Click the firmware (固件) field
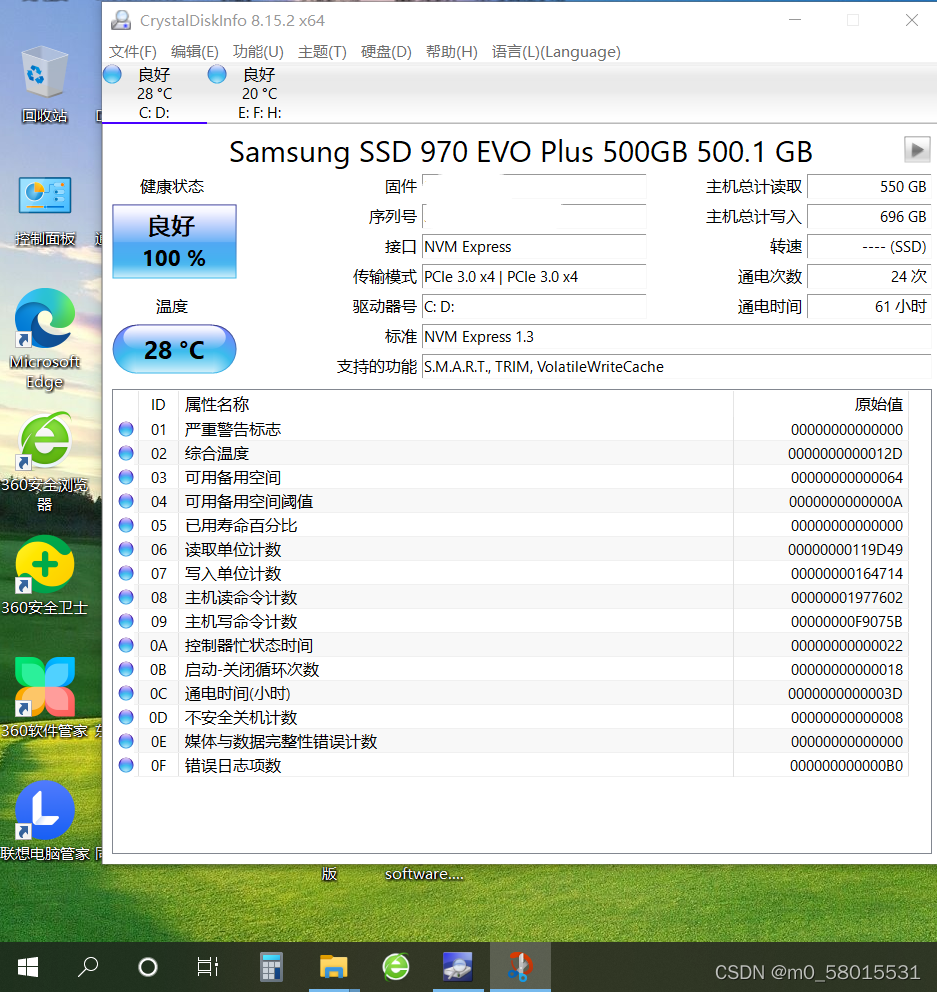937x992 pixels. tap(534, 187)
